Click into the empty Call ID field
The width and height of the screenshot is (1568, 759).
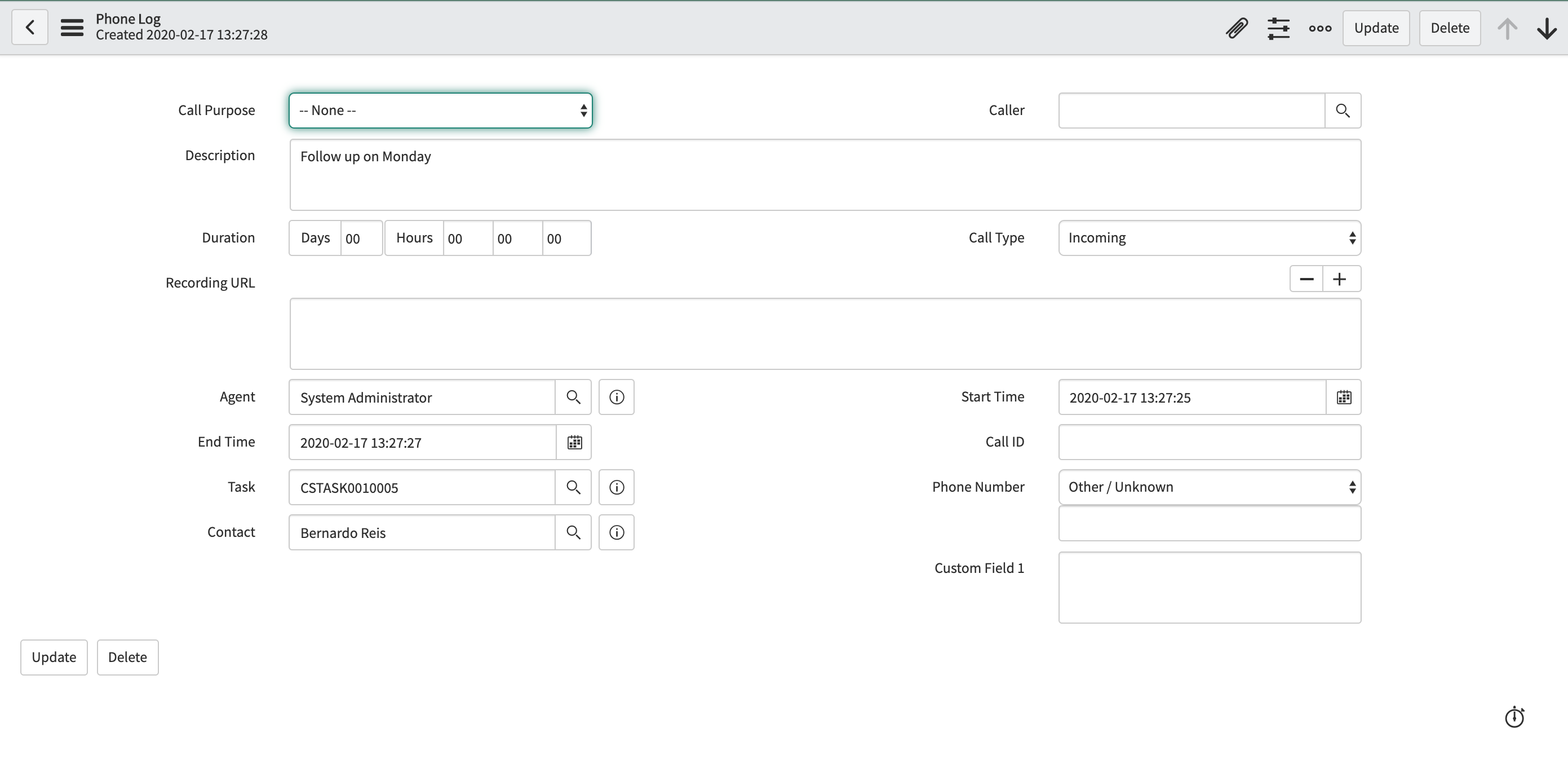(1209, 442)
